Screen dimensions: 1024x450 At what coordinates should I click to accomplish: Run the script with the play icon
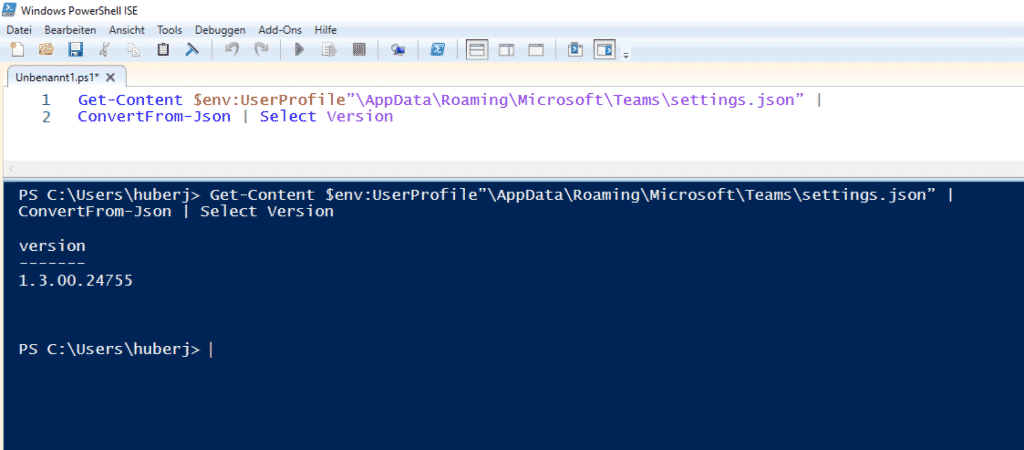(300, 50)
